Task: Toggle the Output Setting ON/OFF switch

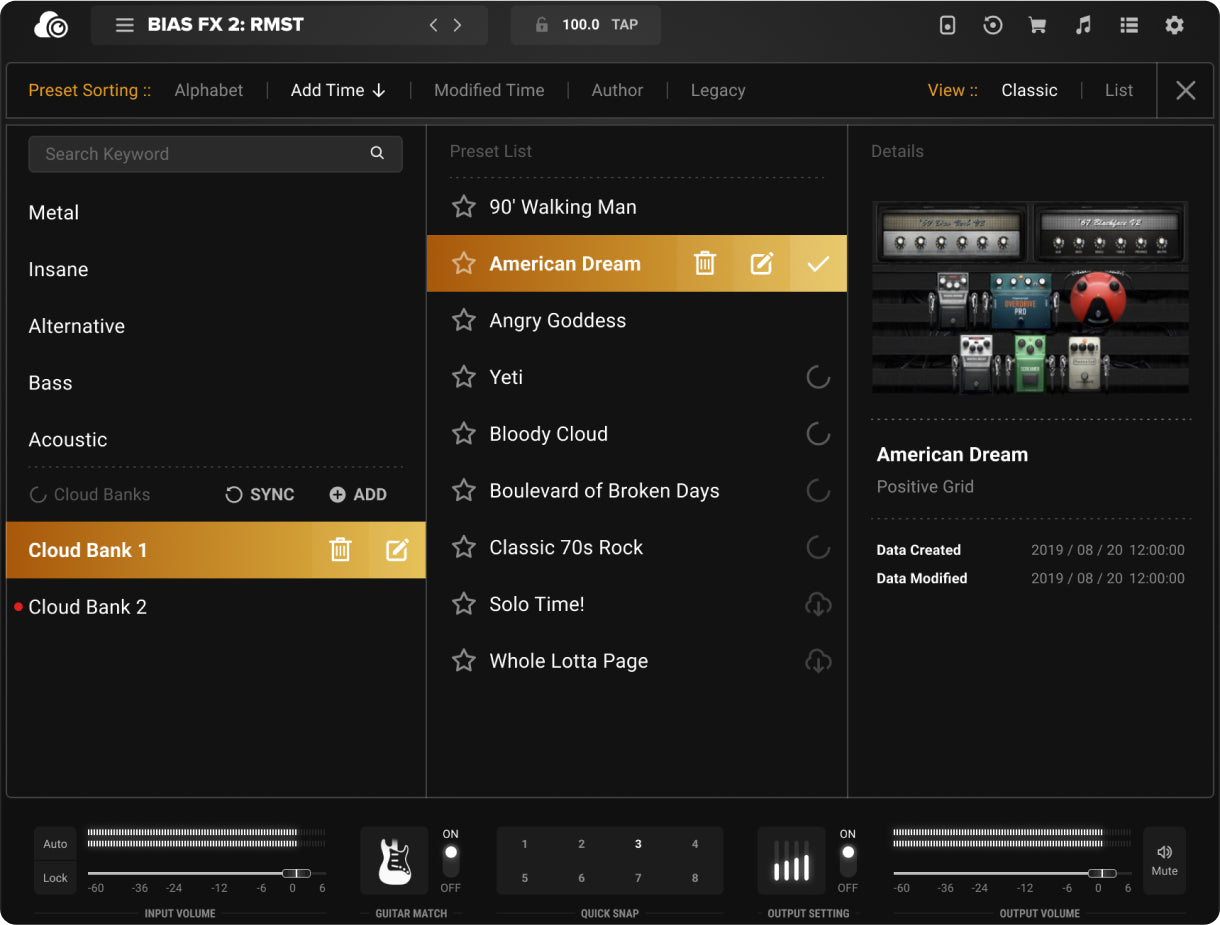Action: click(x=848, y=860)
